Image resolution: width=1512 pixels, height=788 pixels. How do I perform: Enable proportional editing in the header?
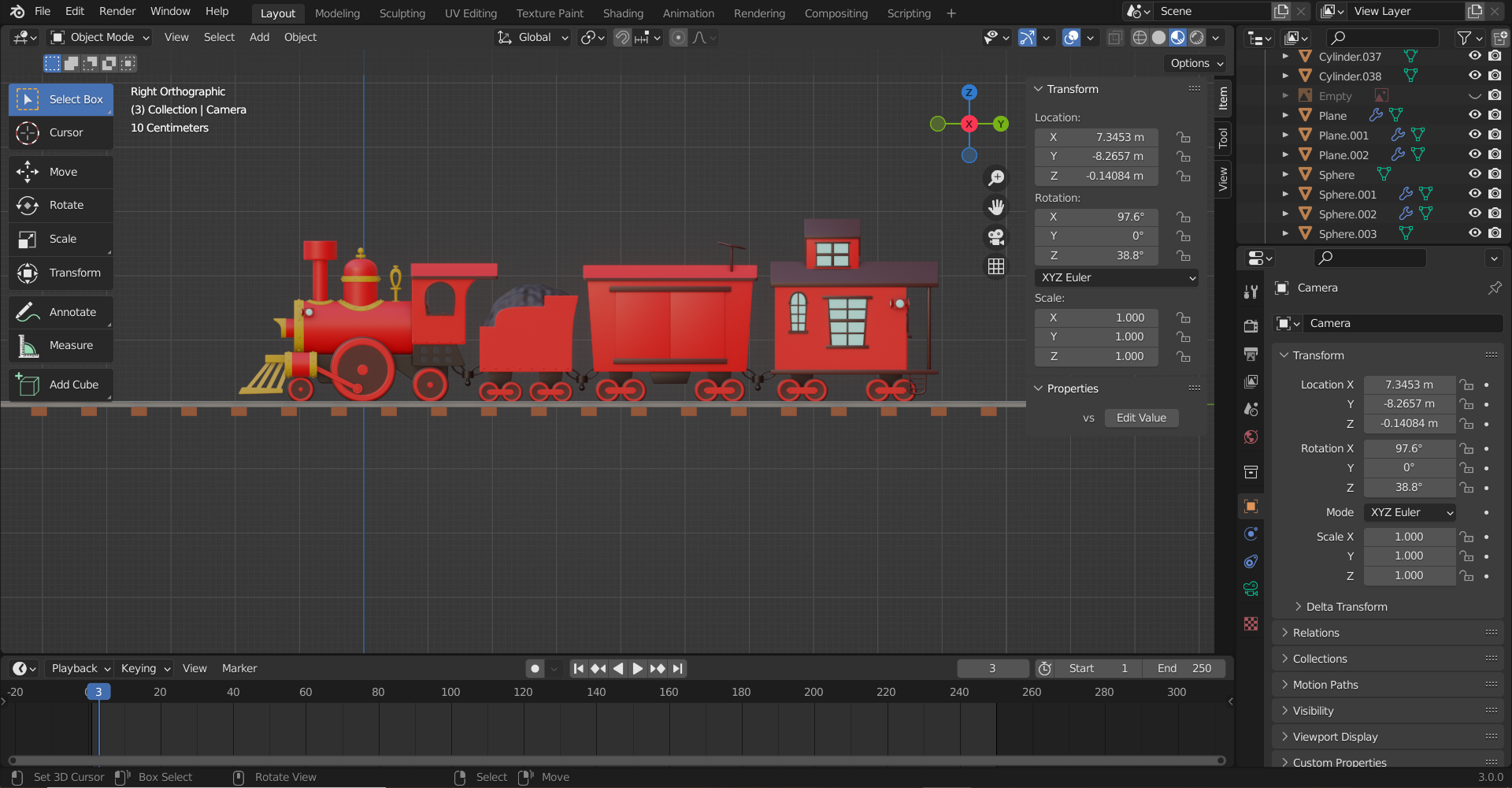678,37
